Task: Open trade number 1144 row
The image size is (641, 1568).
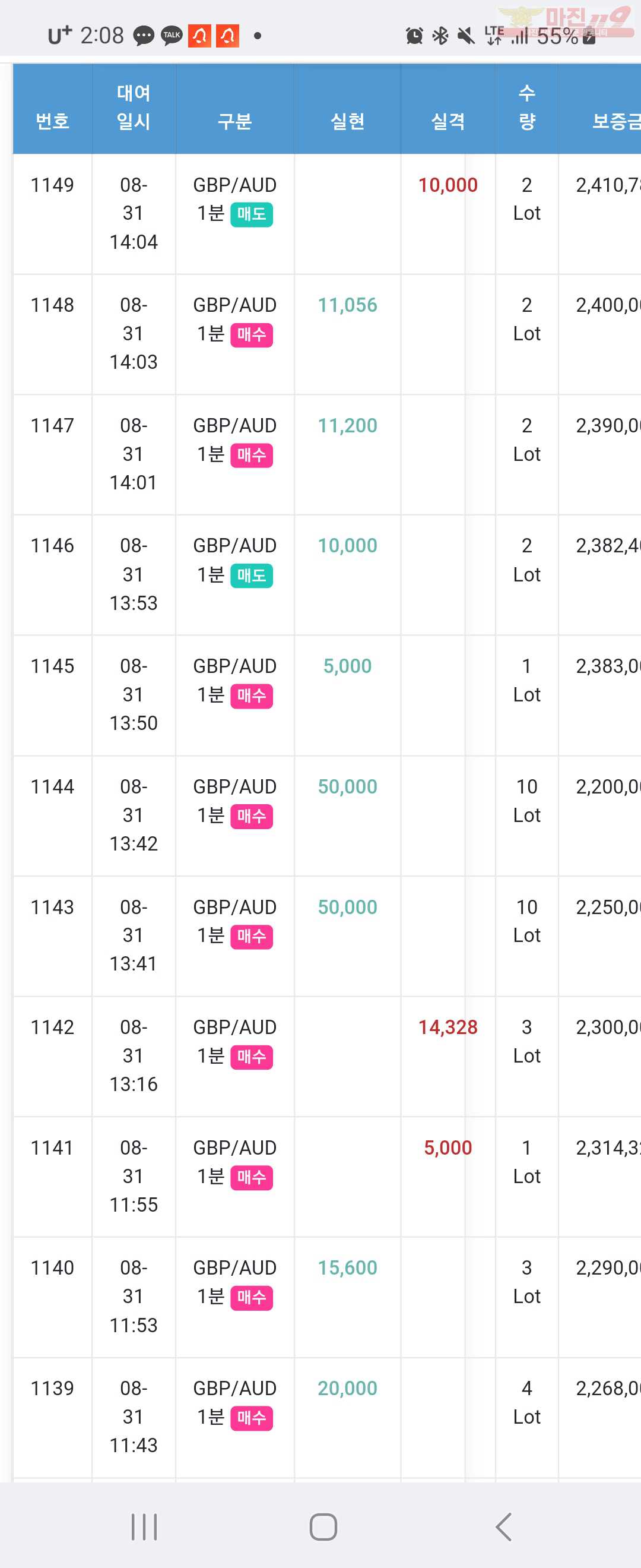Action: (326, 815)
